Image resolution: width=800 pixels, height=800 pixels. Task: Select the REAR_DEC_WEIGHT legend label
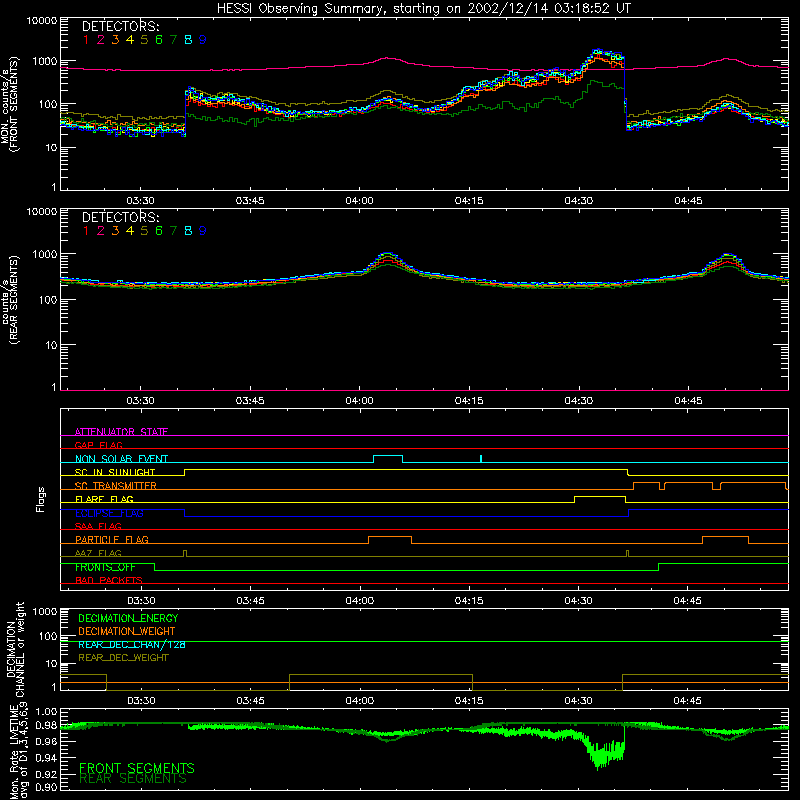click(123, 658)
